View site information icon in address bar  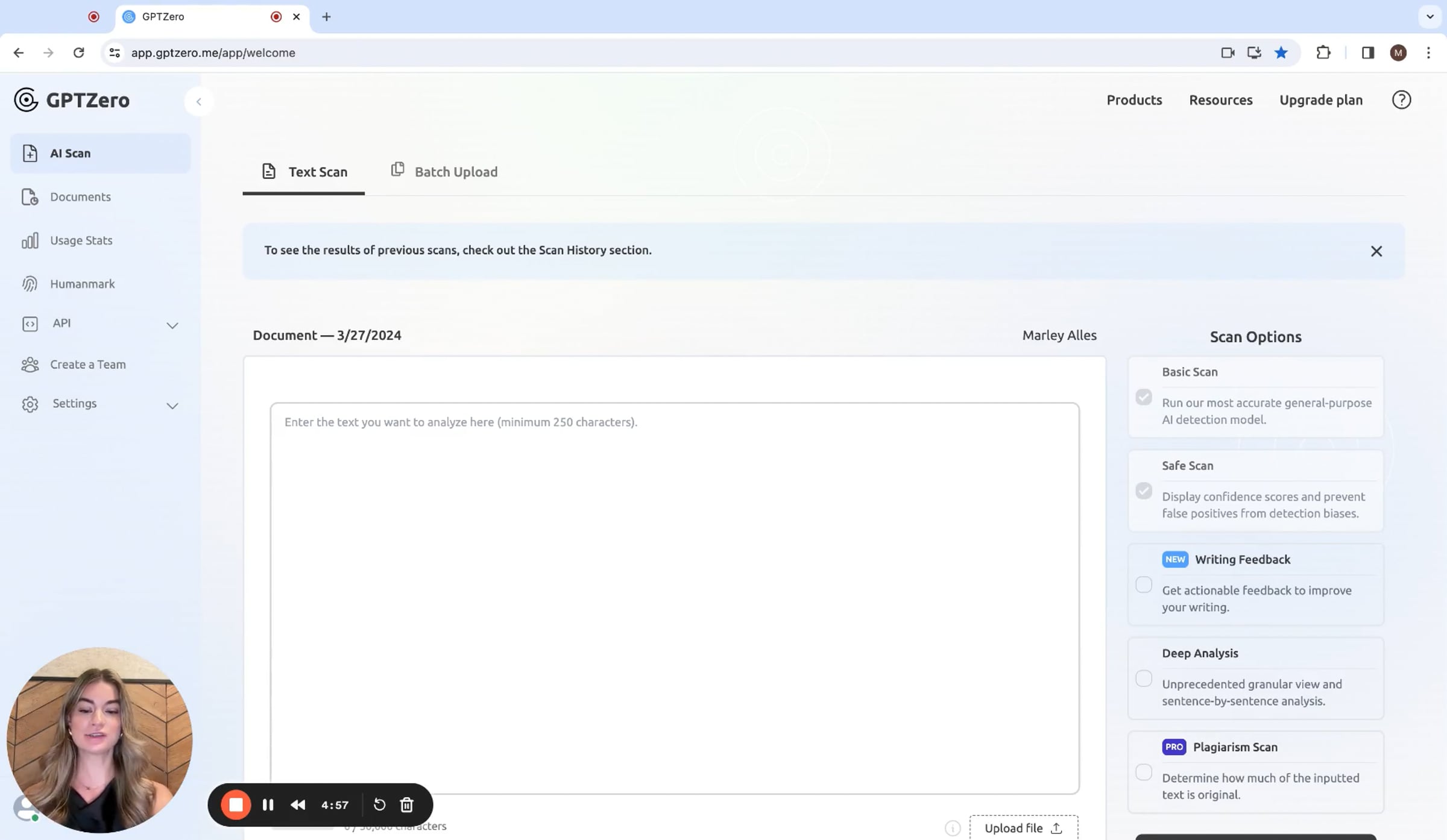pos(115,53)
